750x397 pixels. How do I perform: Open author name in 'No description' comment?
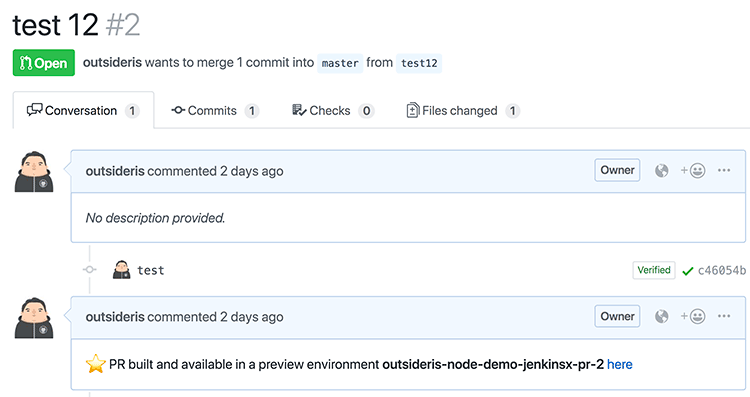115,171
